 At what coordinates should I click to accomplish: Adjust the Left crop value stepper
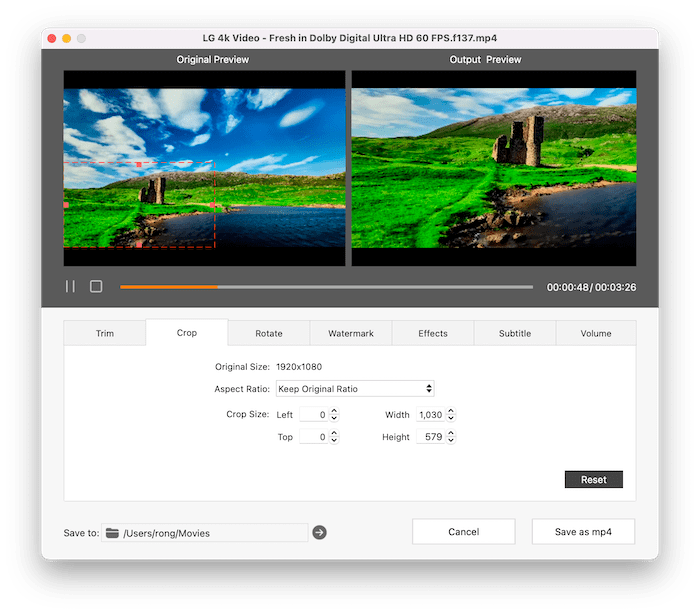334,415
